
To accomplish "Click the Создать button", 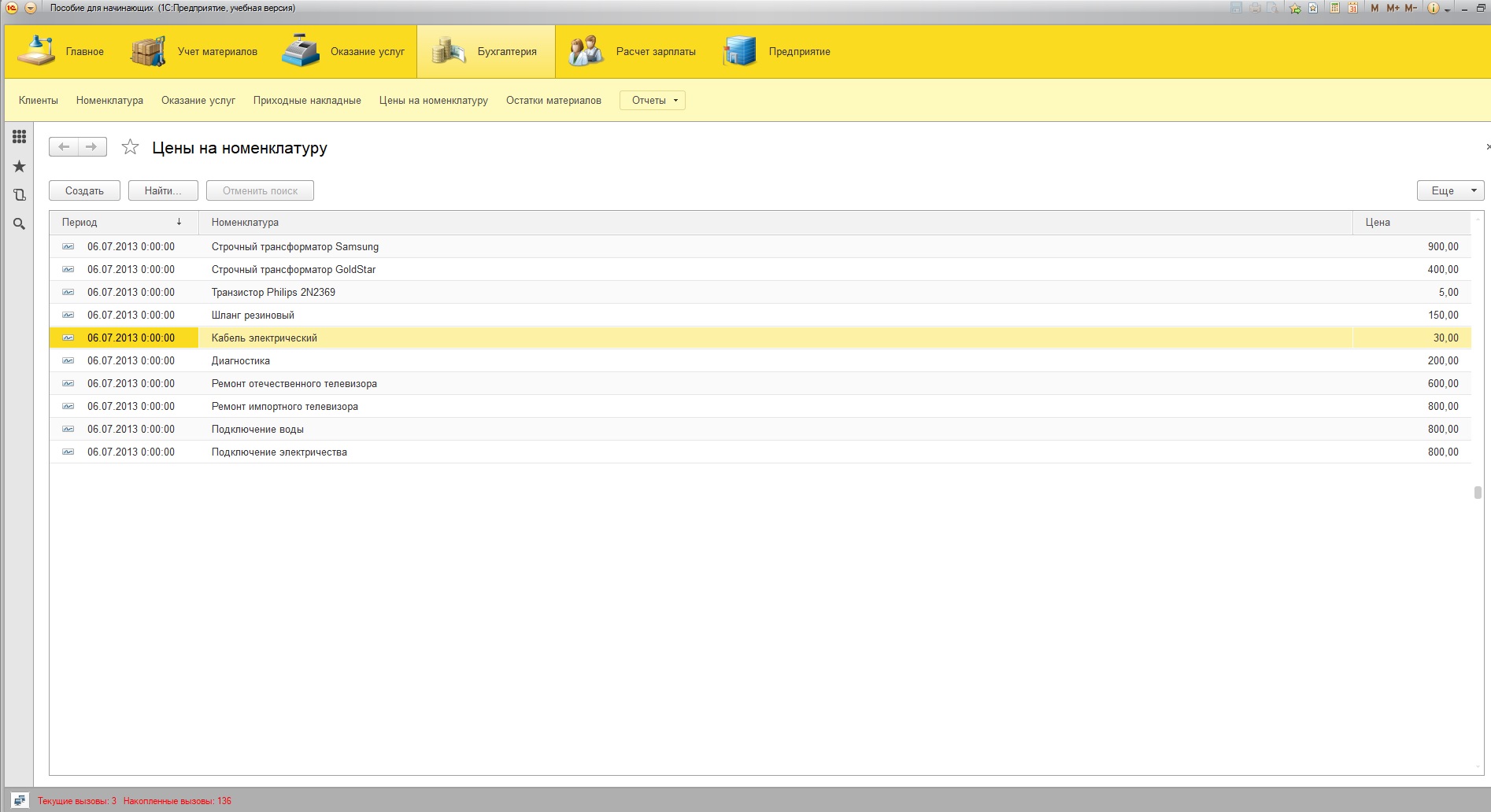I will [84, 190].
